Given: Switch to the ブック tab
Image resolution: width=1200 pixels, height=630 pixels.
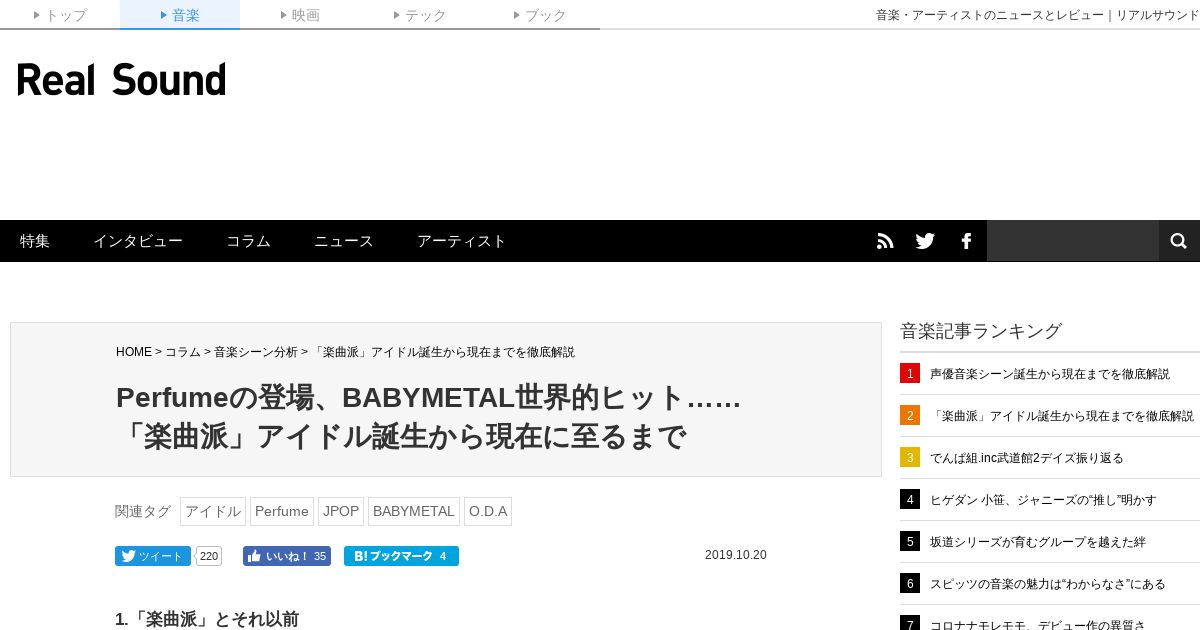Looking at the screenshot, I should 540,15.
